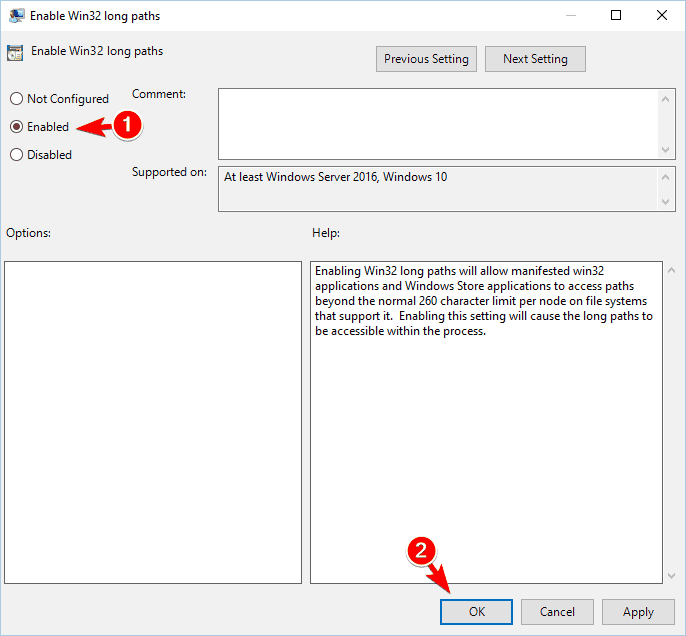Click the 'Options:' label
The image size is (686, 636).
pos(28,233)
